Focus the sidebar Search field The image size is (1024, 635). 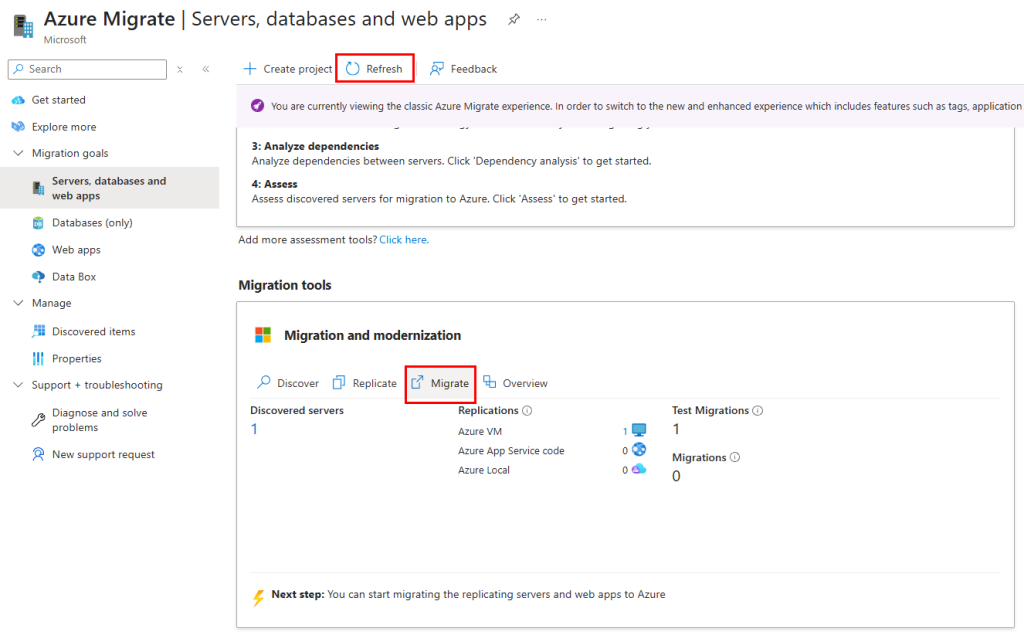(88, 69)
